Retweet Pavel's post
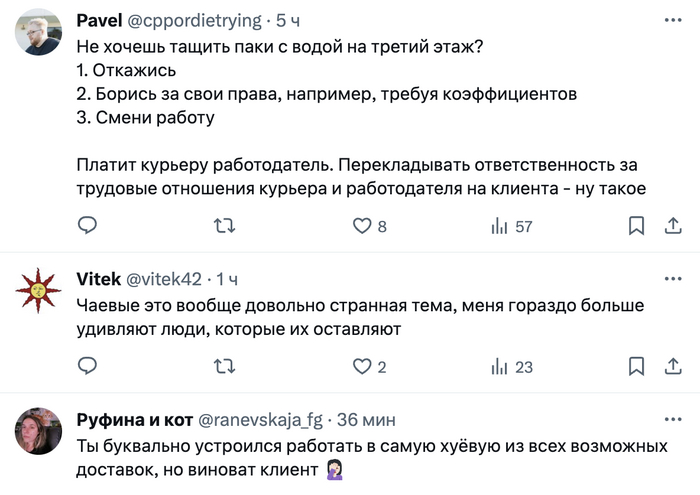Viewport: 700px width, 495px height. click(225, 227)
